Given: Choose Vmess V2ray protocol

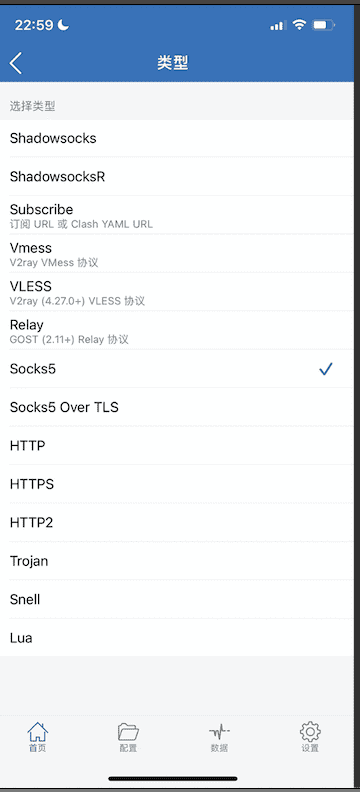Looking at the screenshot, I should pos(177,254).
